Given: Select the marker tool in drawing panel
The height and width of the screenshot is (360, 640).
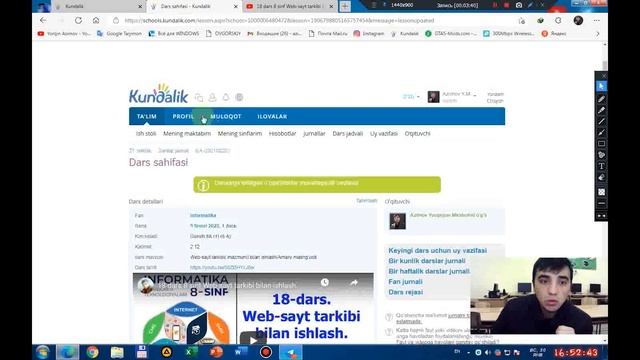Looking at the screenshot, I should click(x=601, y=110).
